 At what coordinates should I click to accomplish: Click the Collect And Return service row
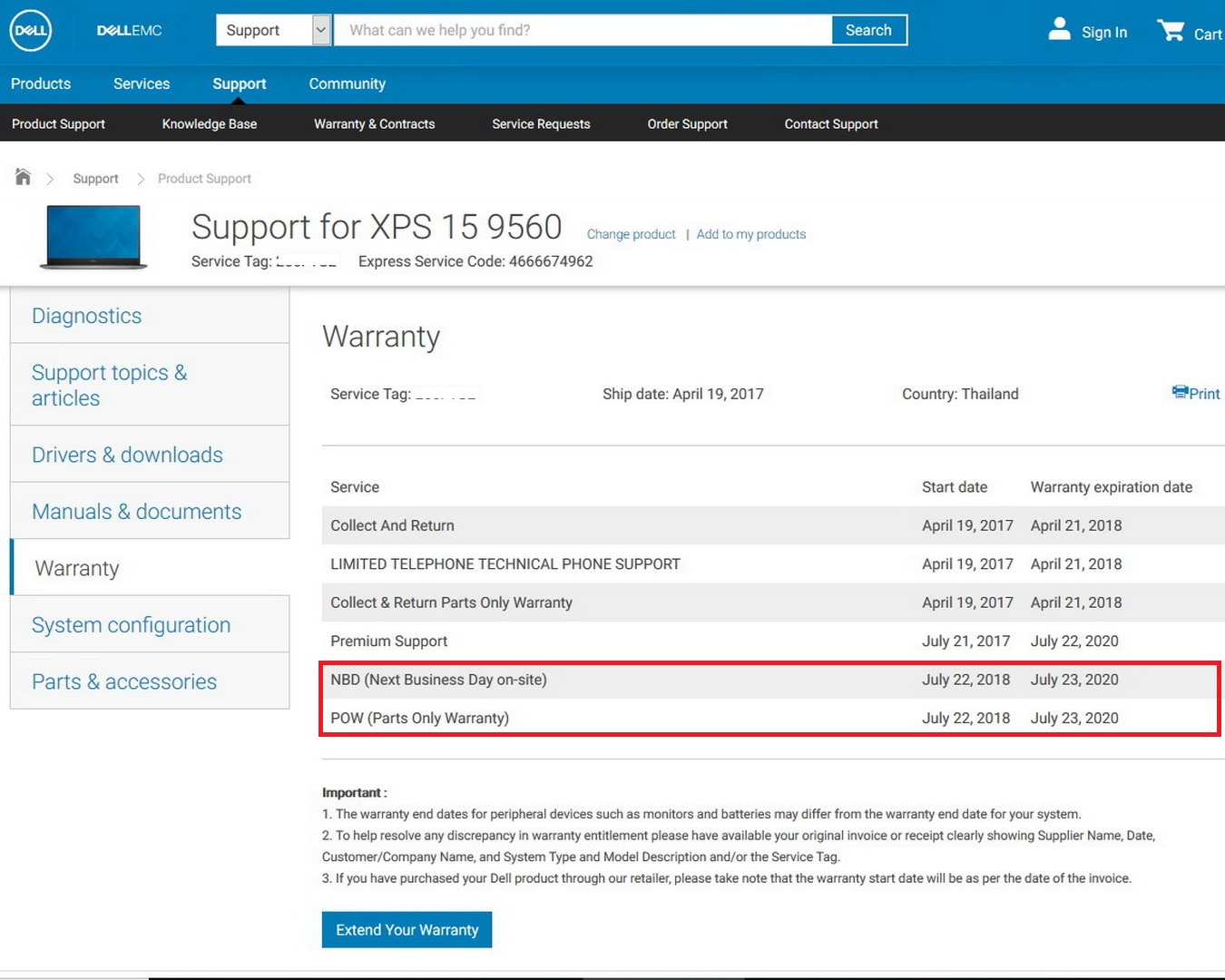pyautogui.click(x=773, y=525)
